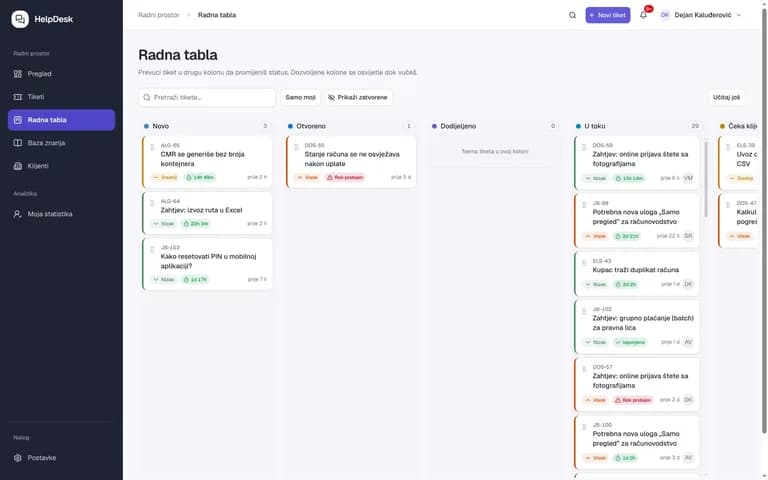Viewport: 768px width, 480px height.
Task: Click the Baza znanja book icon
Action: point(18,143)
